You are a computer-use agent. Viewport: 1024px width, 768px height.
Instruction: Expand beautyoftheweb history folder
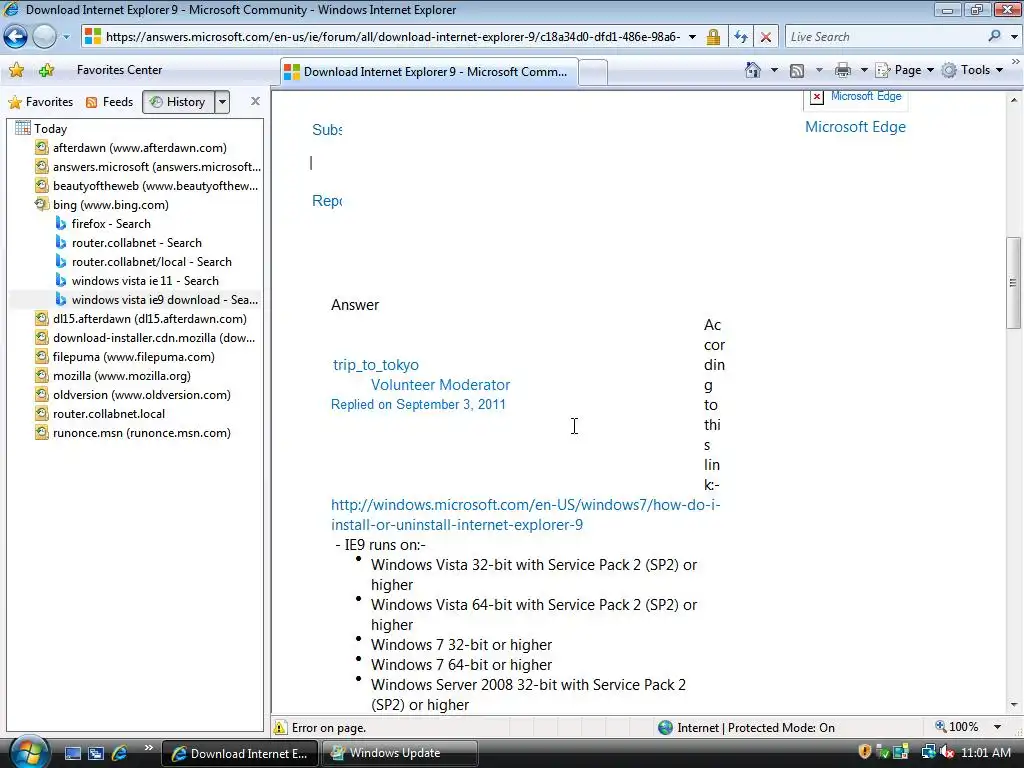(x=147, y=185)
